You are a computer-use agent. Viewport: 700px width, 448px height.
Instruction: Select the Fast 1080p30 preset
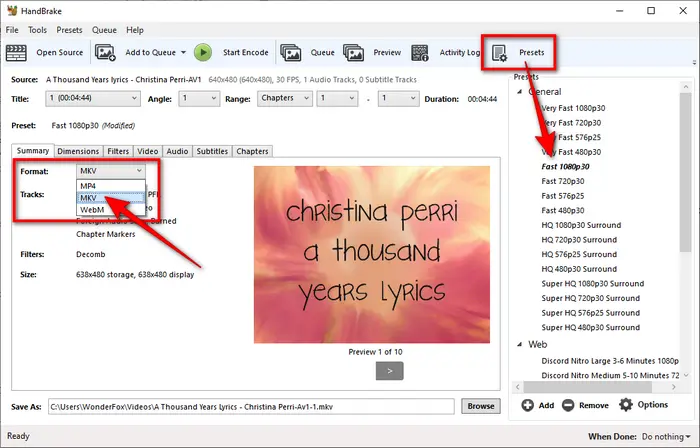pyautogui.click(x=565, y=166)
